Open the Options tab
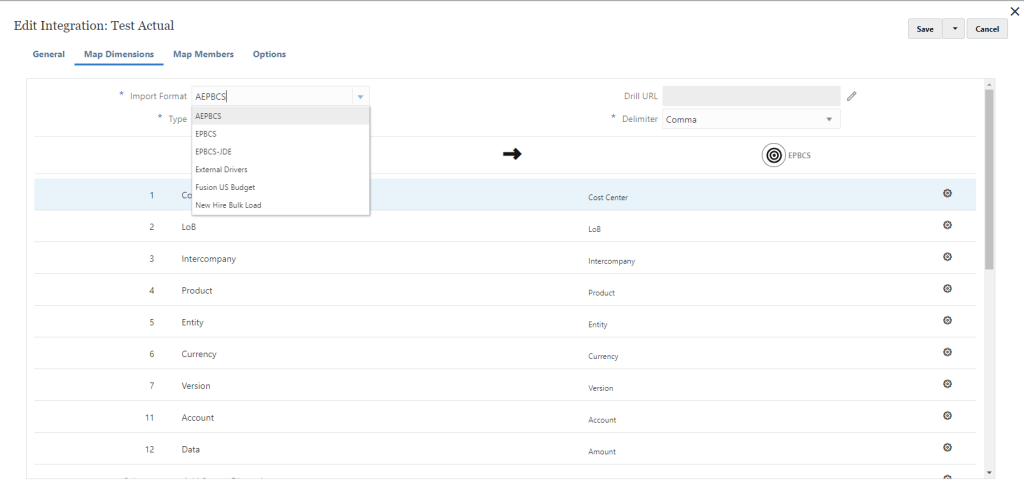Viewport: 1036px width, 504px height. coord(269,54)
